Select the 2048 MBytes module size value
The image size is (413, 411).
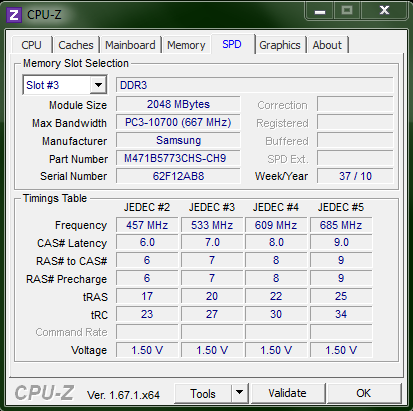pos(178,104)
